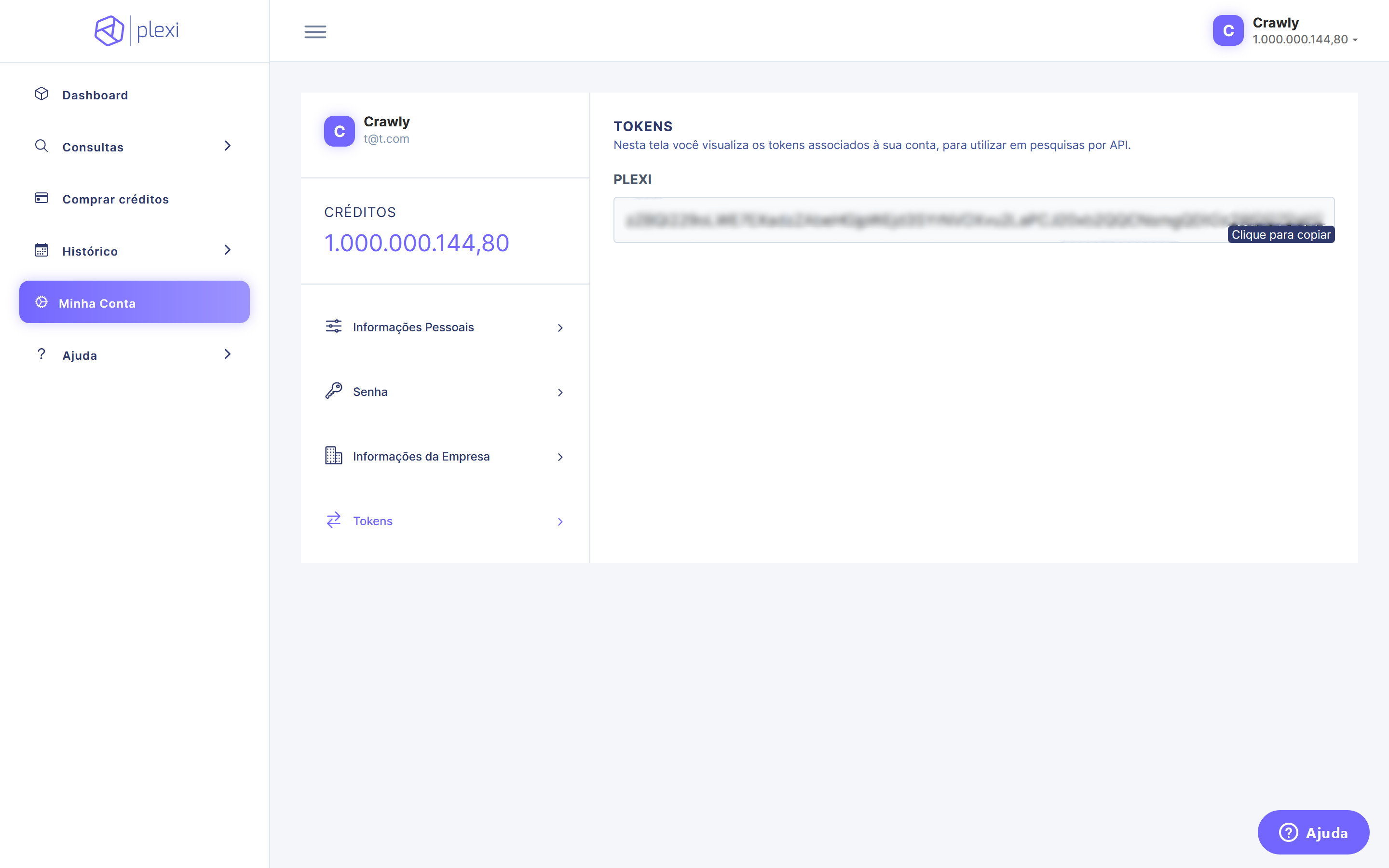Click the Consultas magnifier icon
This screenshot has width=1389, height=868.
(41, 146)
